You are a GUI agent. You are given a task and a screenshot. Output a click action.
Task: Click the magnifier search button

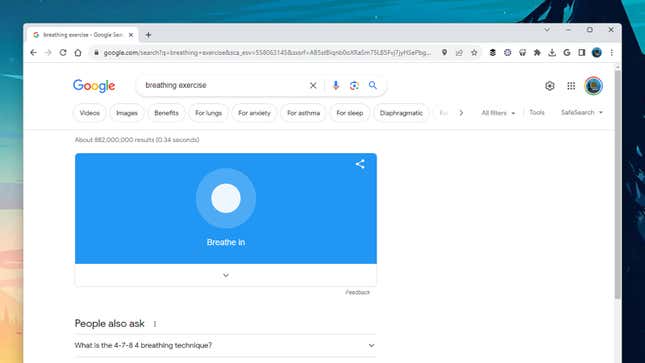373,85
